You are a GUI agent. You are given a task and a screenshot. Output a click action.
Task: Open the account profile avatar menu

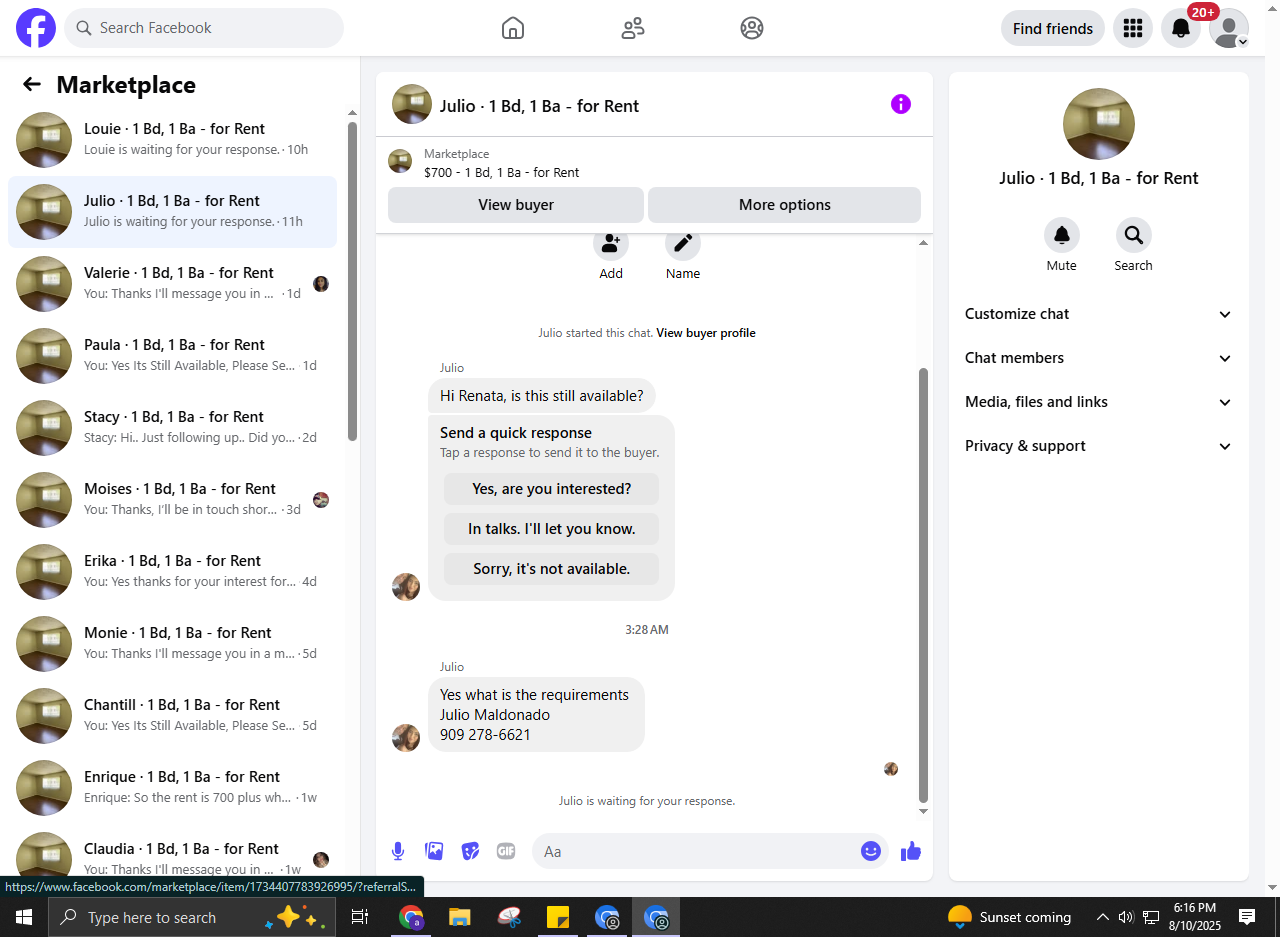[1229, 28]
